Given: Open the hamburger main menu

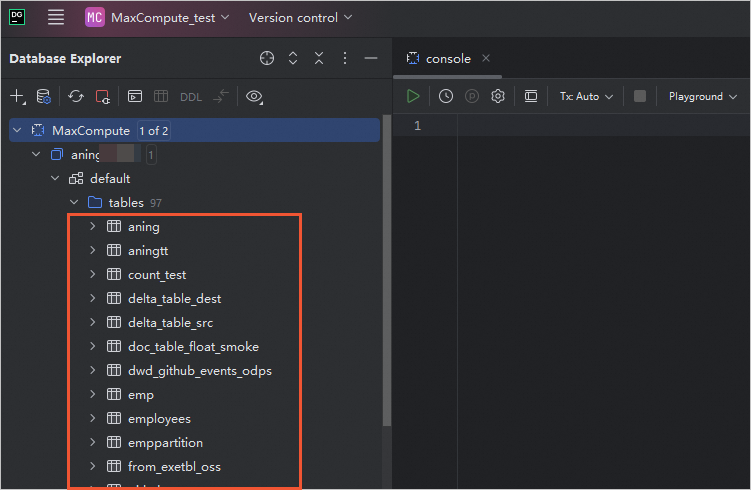Looking at the screenshot, I should coord(56,17).
